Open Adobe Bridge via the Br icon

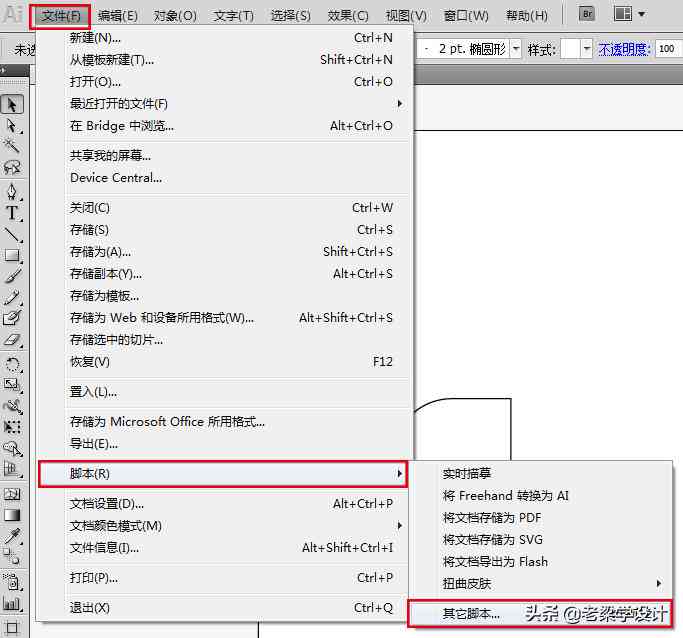(x=587, y=14)
